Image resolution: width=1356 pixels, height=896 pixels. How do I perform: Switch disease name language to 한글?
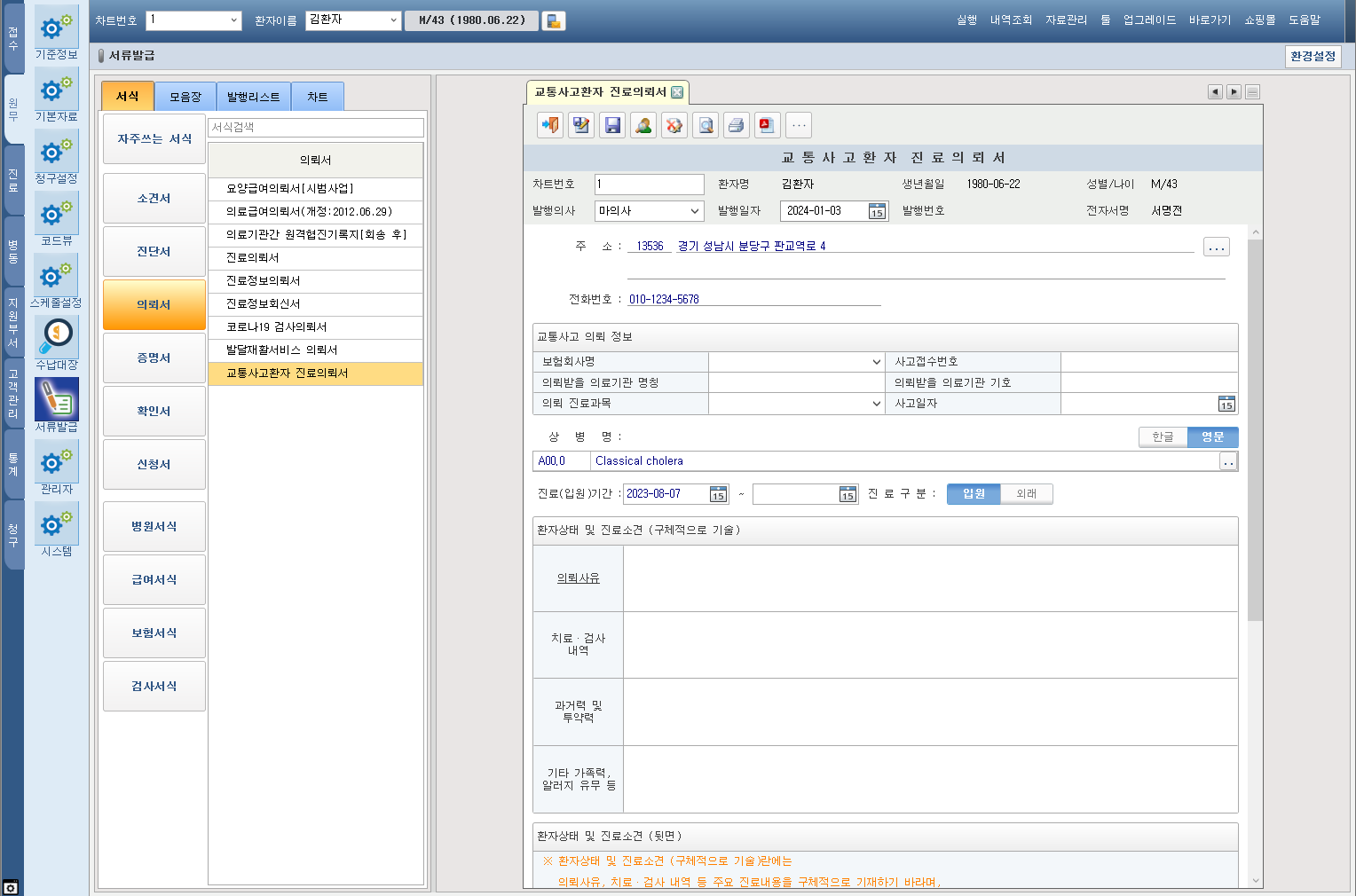1163,436
